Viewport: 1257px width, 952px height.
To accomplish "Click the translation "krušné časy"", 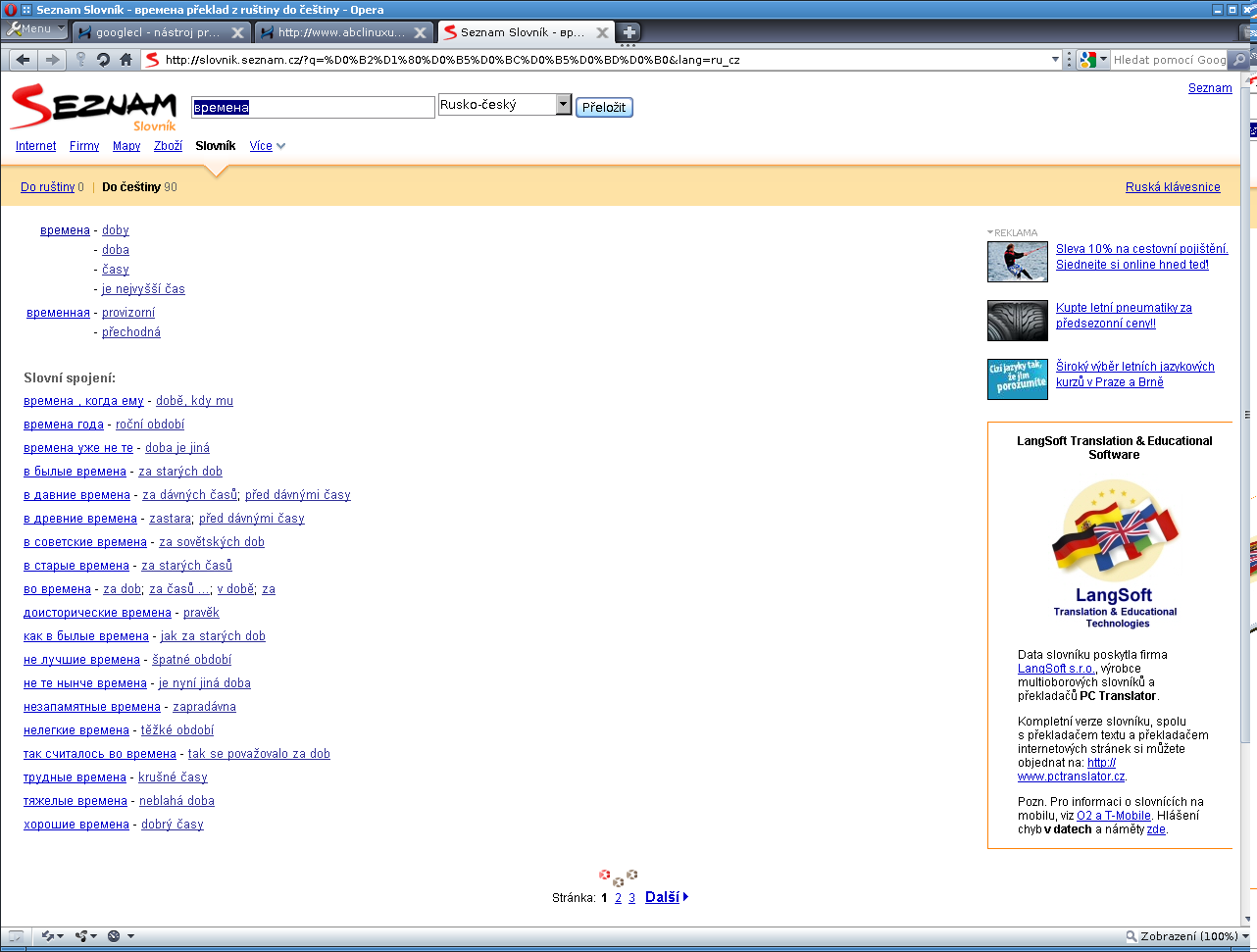I will (x=173, y=777).
